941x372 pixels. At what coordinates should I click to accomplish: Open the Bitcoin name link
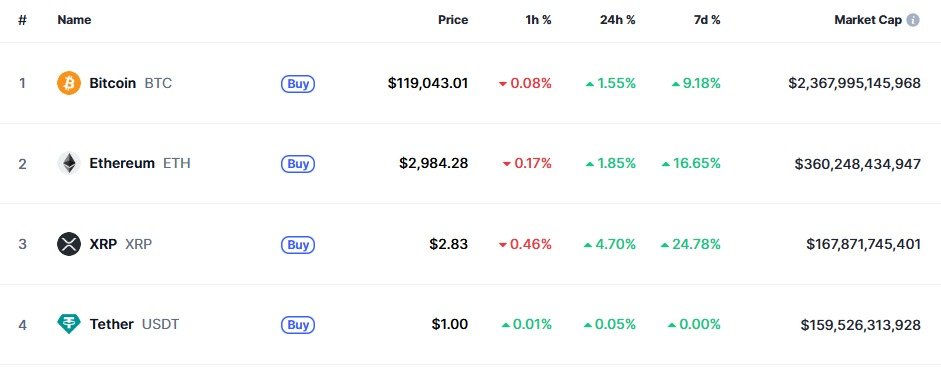[113, 83]
